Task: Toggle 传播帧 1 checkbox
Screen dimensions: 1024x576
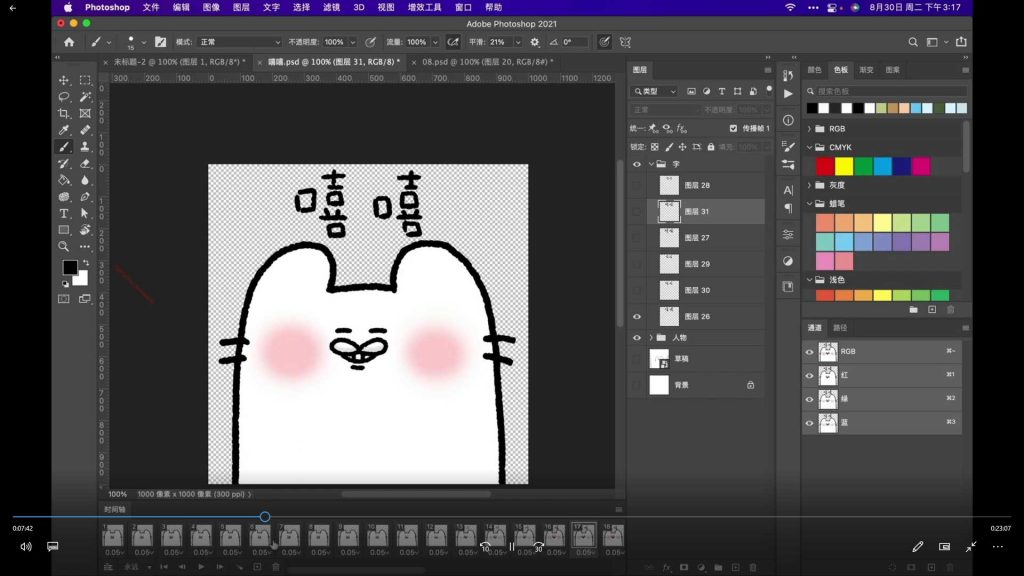Action: (x=734, y=129)
